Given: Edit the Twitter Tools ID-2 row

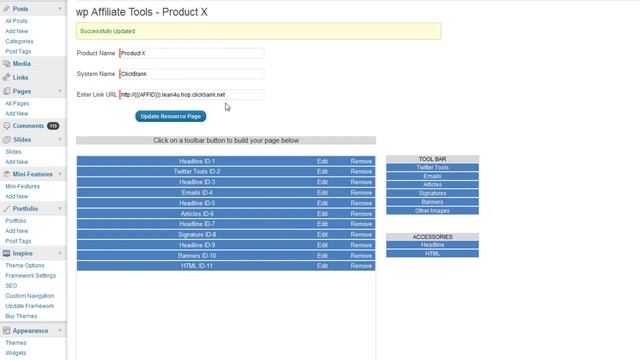Looking at the screenshot, I should click(322, 171).
